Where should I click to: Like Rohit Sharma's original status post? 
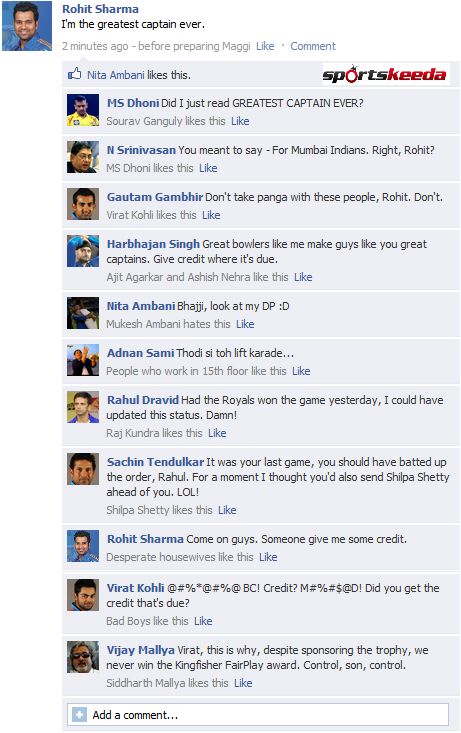pos(265,46)
